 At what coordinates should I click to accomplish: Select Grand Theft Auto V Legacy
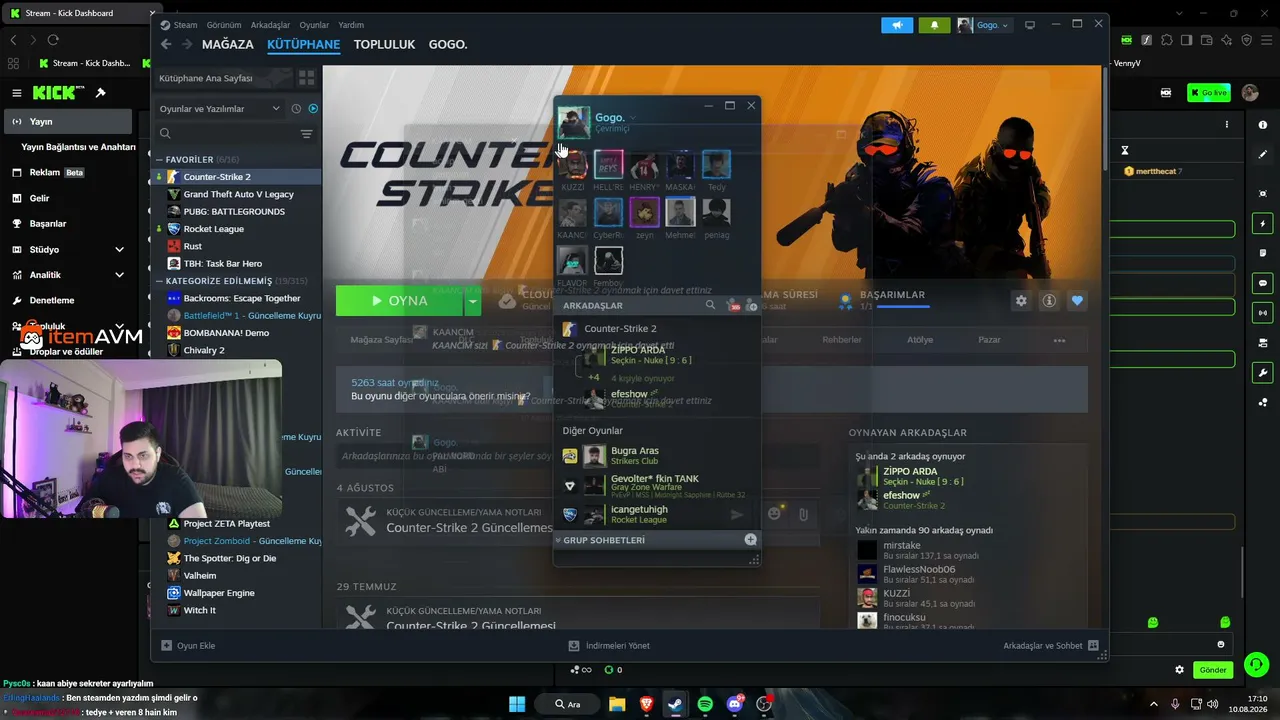click(x=238, y=194)
